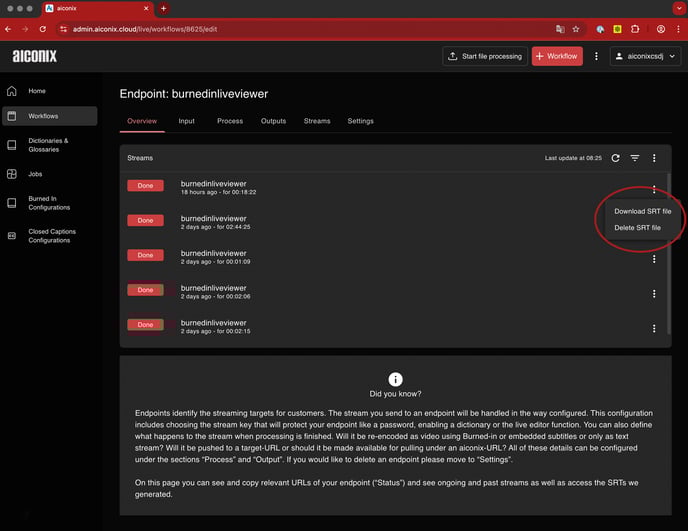This screenshot has width=688, height=531.
Task: Open the Streams filter icon
Action: point(634,158)
